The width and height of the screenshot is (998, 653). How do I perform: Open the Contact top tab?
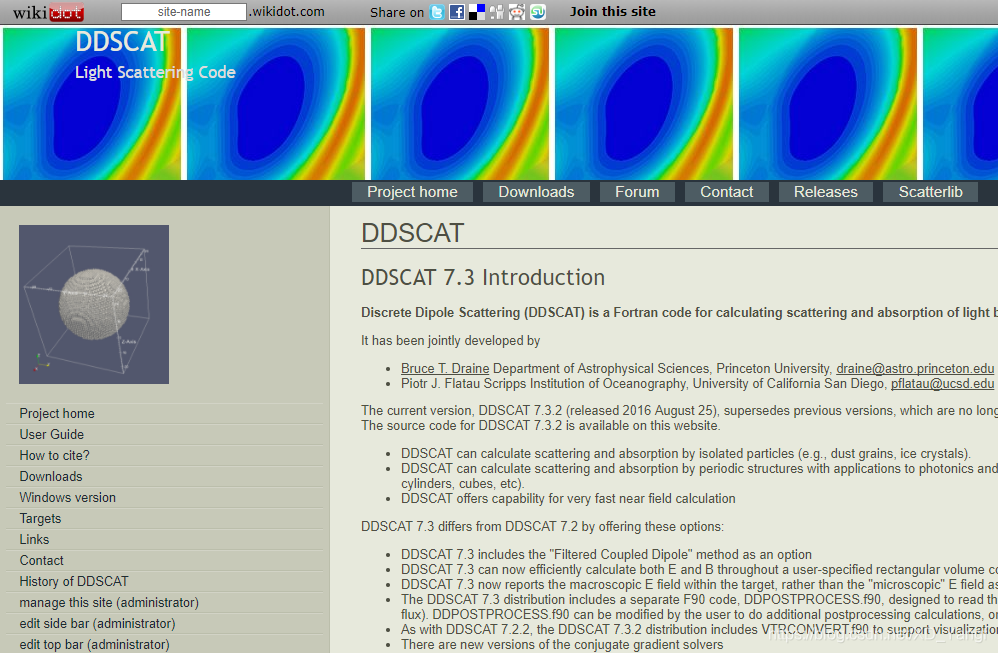[x=726, y=192]
